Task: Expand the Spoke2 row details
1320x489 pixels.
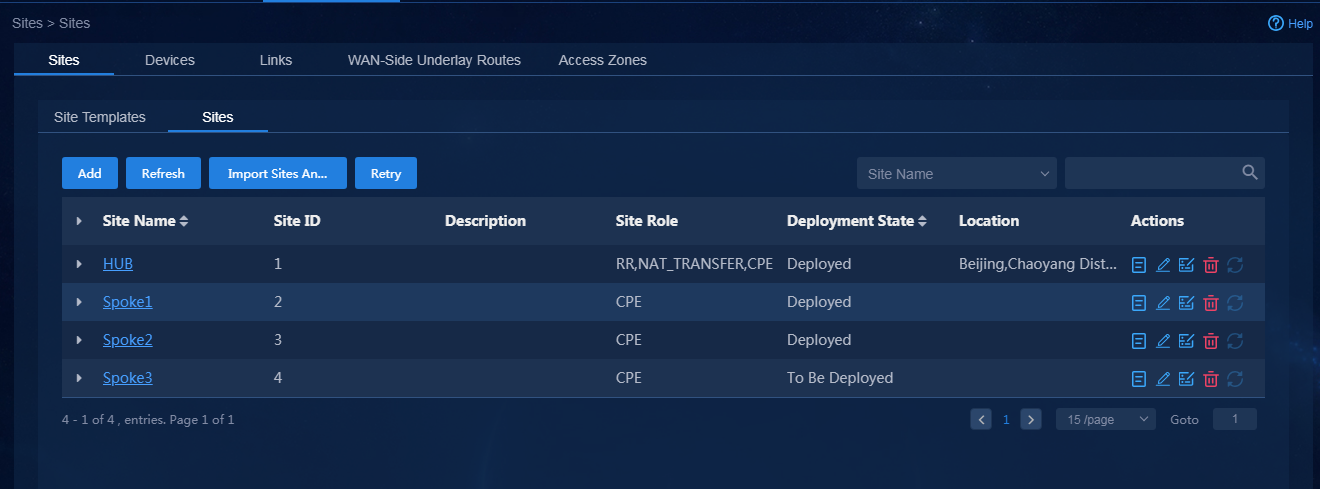Action: coord(79,341)
